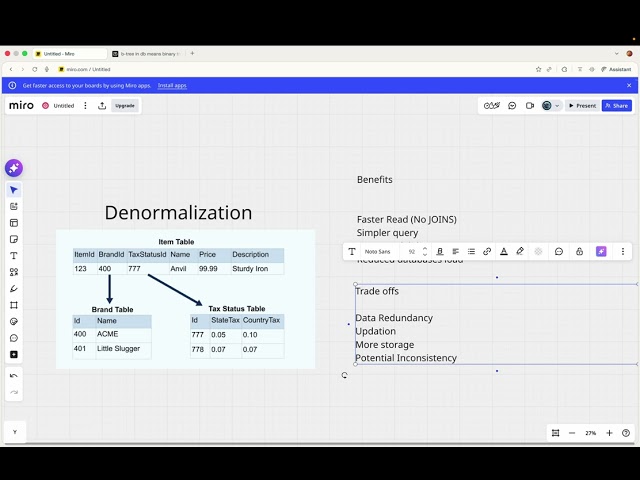The height and width of the screenshot is (480, 640).
Task: Zoom in with the plus button
Action: (609, 433)
